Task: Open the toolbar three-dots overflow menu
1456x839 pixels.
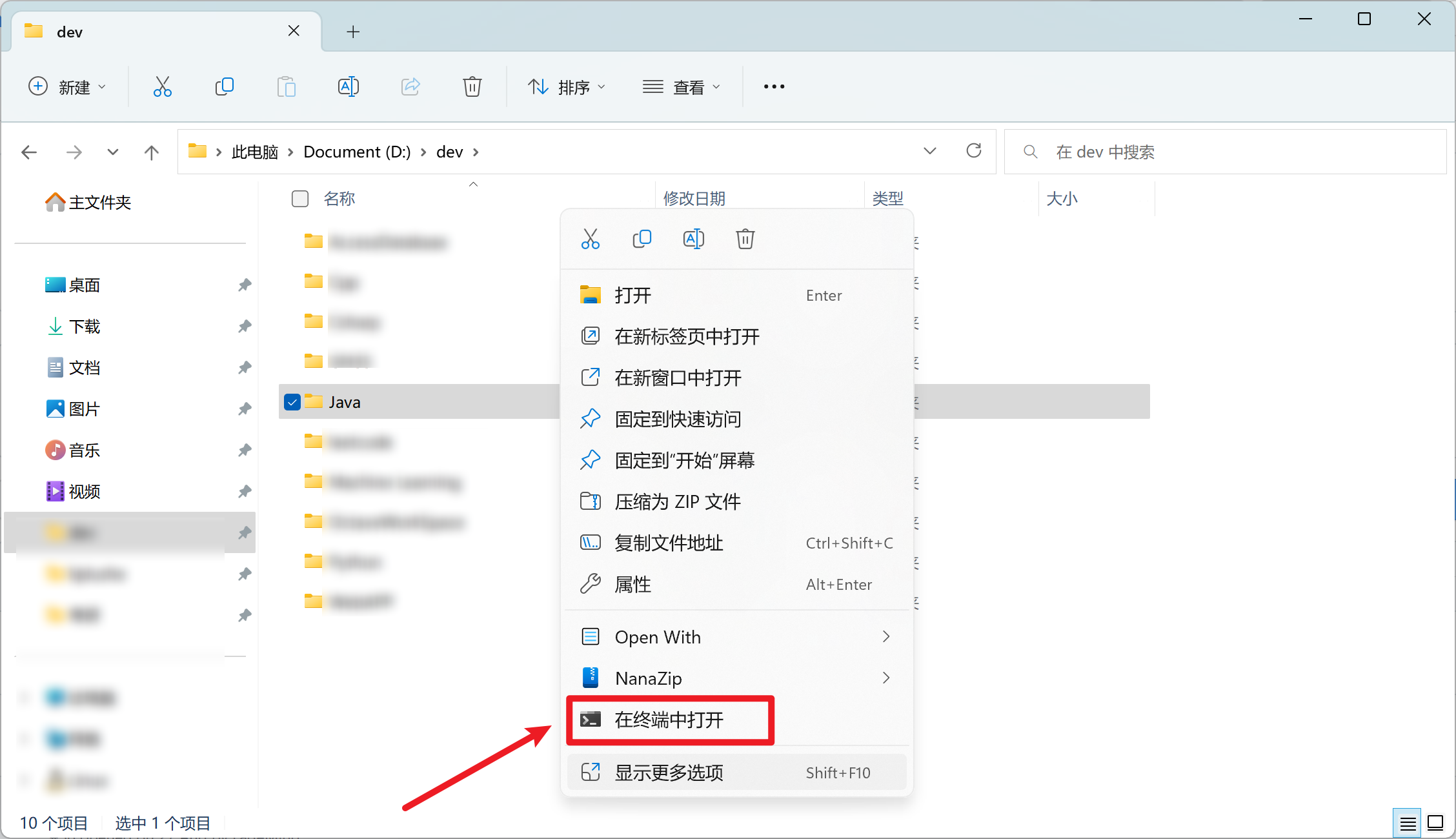Action: [774, 86]
